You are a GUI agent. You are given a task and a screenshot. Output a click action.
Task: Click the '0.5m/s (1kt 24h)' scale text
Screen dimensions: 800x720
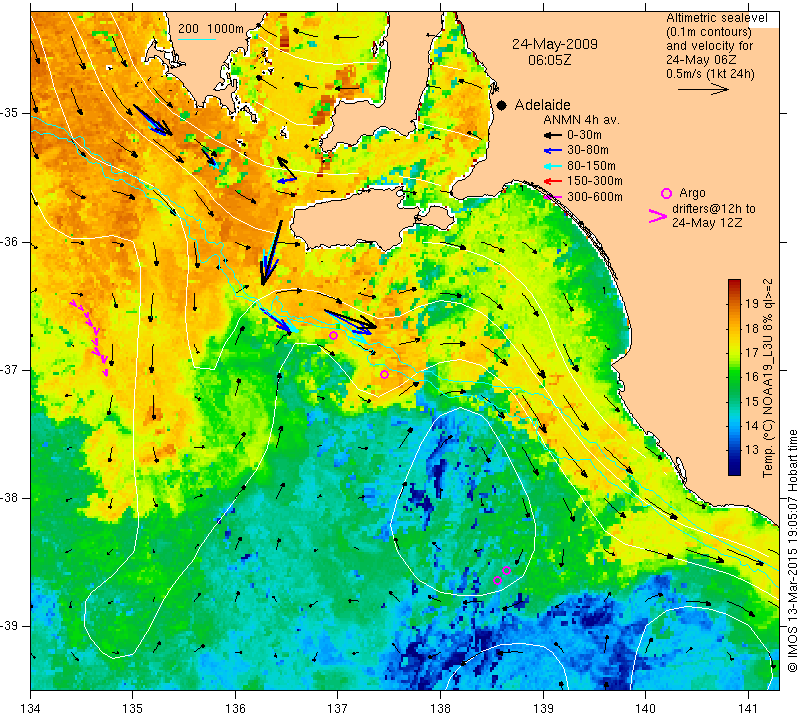tap(710, 73)
